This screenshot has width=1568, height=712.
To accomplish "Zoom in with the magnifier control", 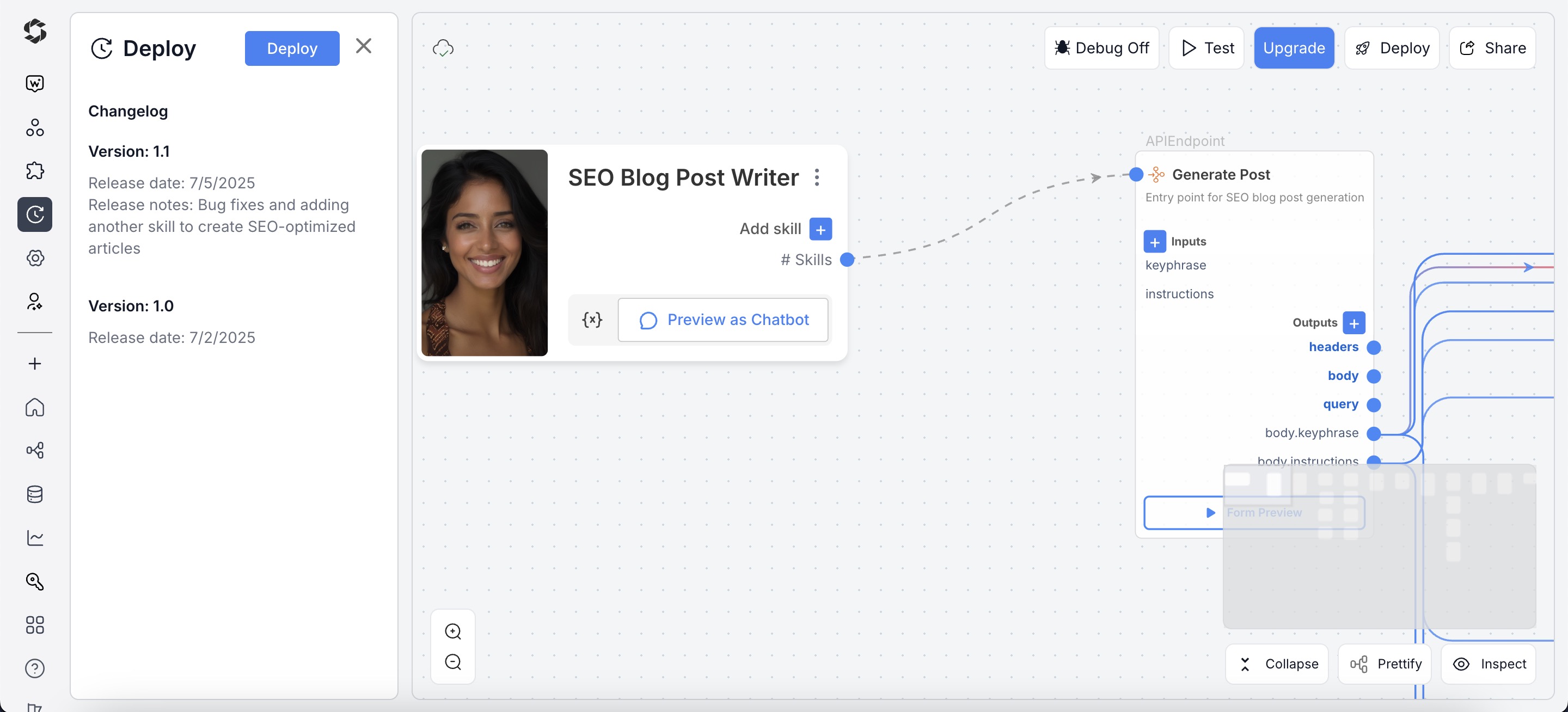I will tap(453, 631).
